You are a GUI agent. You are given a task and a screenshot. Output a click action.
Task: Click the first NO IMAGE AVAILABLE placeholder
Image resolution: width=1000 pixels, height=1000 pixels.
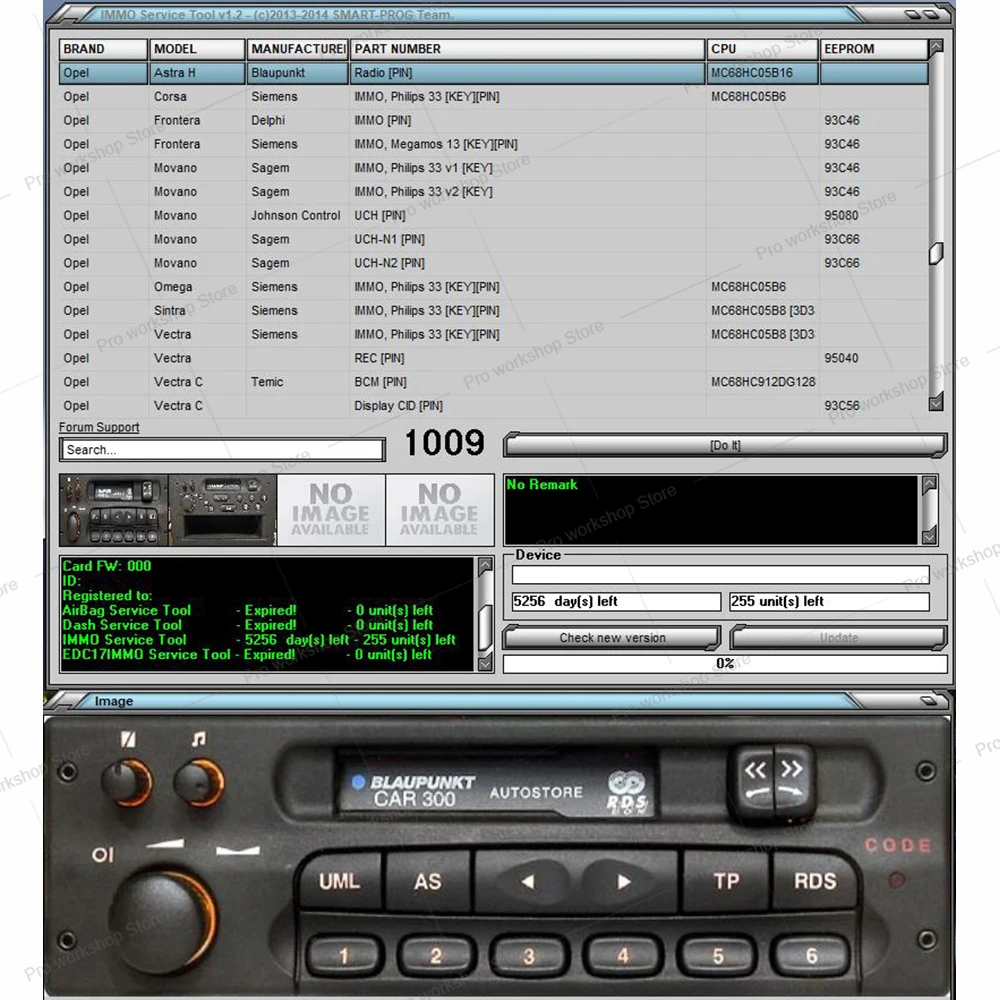330,509
